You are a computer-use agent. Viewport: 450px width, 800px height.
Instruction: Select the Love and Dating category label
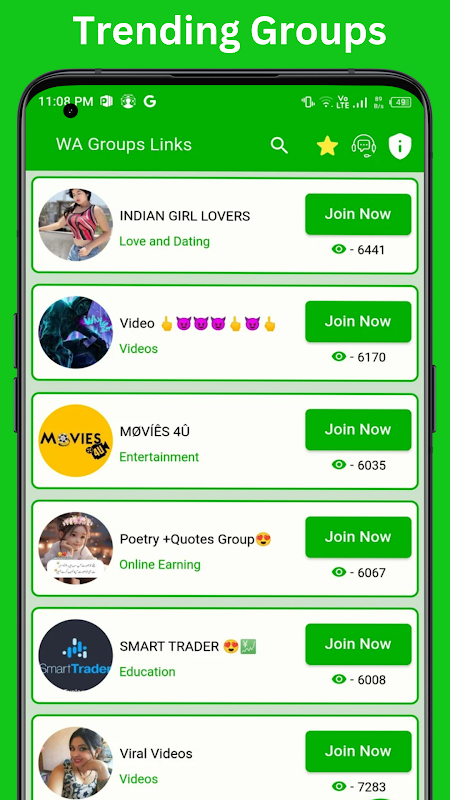tap(164, 241)
